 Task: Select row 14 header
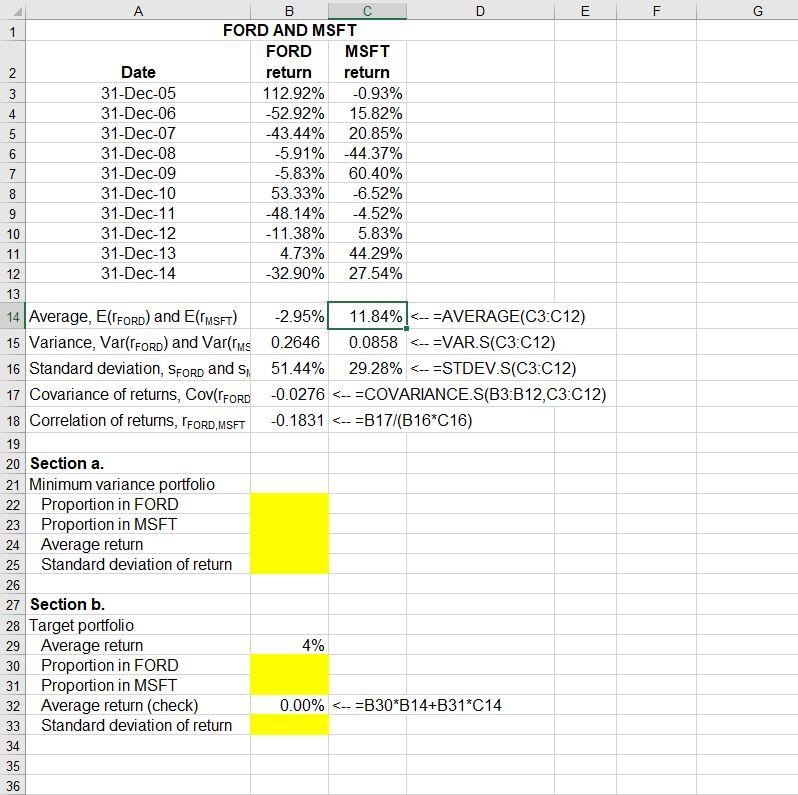[13, 317]
